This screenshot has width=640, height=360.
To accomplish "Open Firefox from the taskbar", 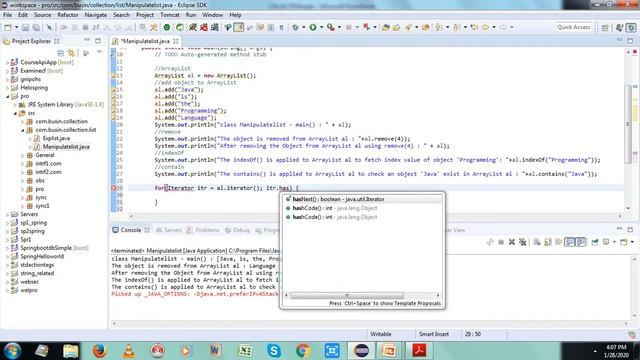I will click(x=100, y=350).
